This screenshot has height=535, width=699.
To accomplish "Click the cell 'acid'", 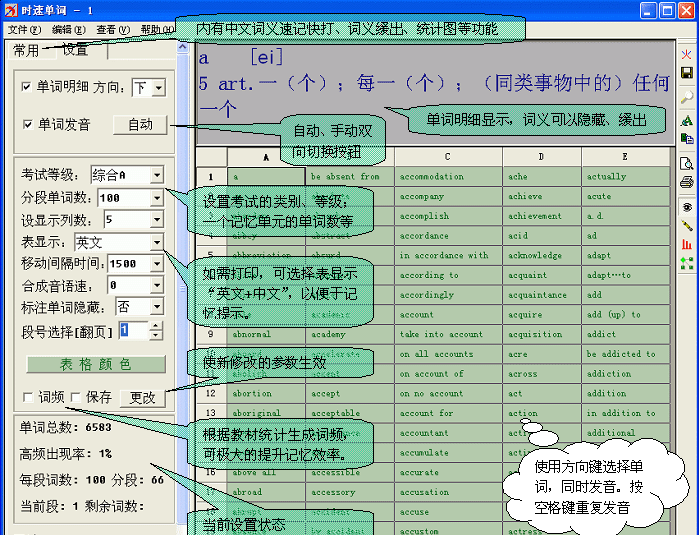I will click(x=542, y=236).
